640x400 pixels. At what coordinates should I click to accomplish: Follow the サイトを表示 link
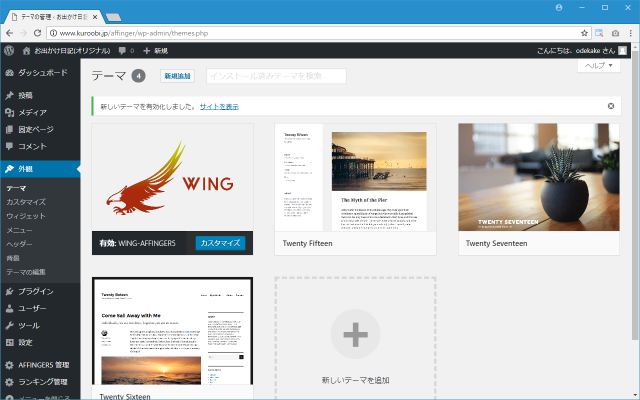[219, 107]
